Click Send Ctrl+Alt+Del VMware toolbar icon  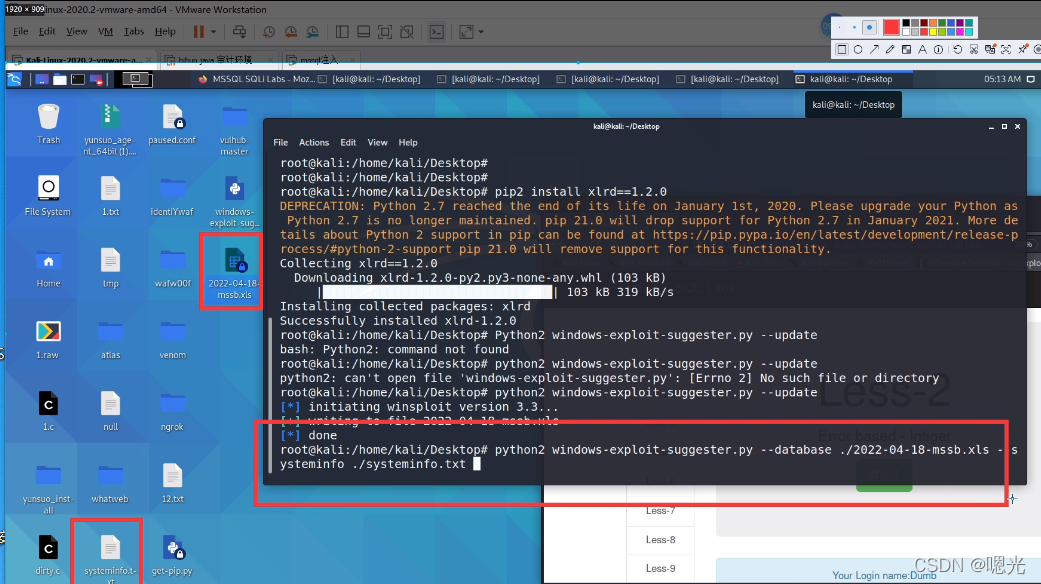tap(240, 31)
